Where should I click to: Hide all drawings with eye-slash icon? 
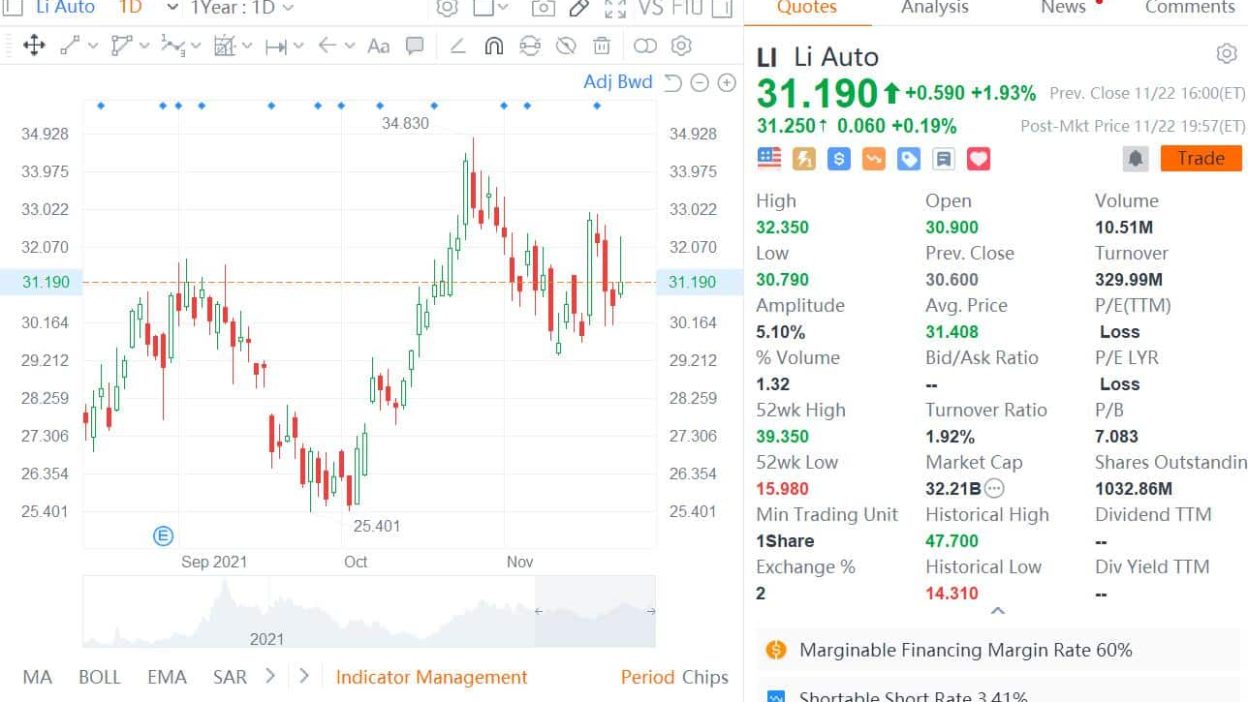pos(566,46)
